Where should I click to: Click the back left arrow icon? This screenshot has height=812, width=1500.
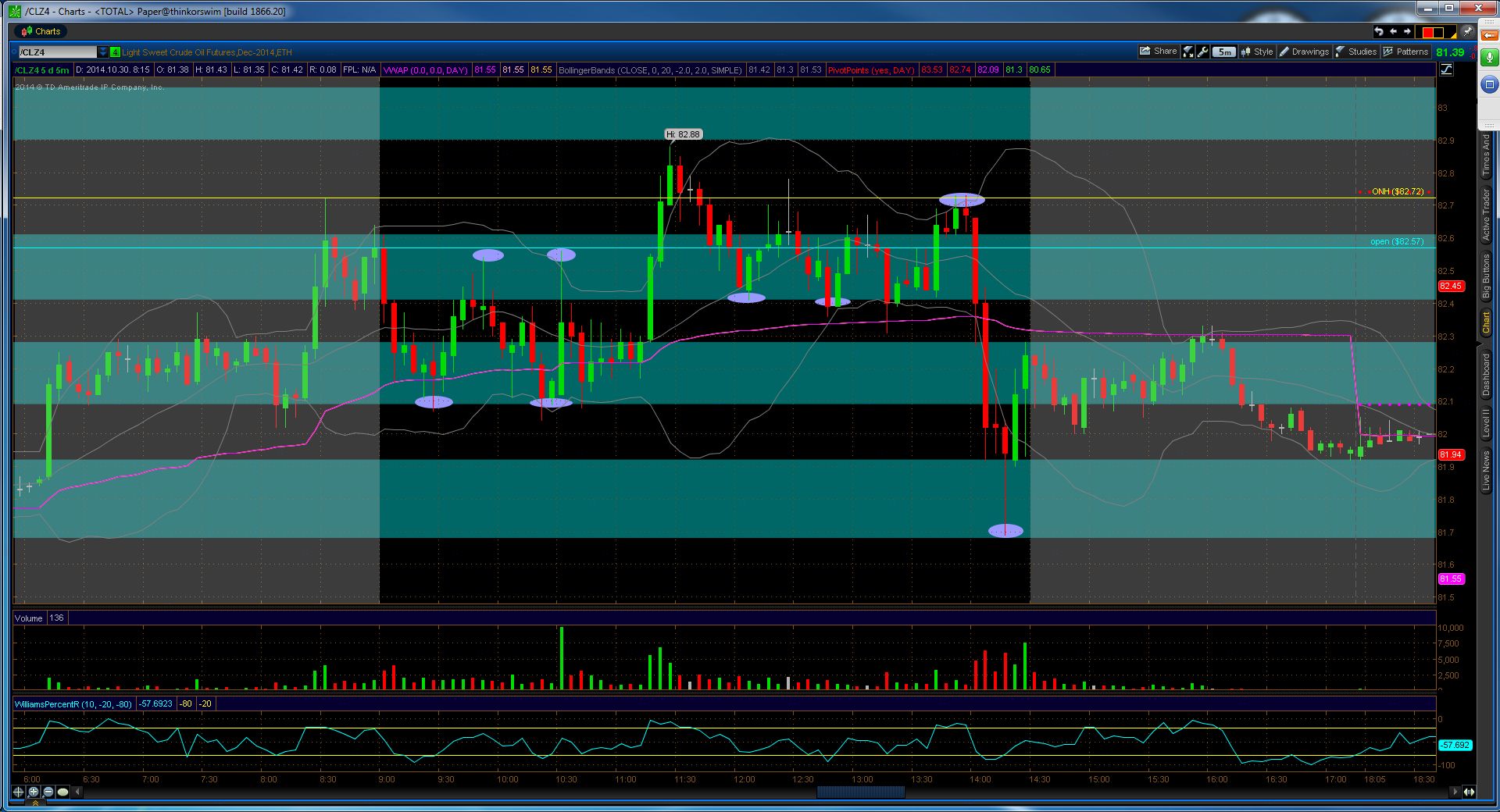(1393, 31)
